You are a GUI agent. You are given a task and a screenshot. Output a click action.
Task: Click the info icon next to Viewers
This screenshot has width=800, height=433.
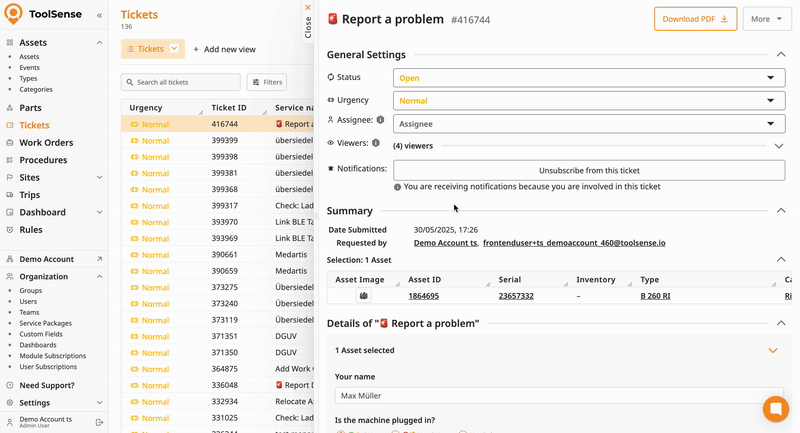click(376, 143)
